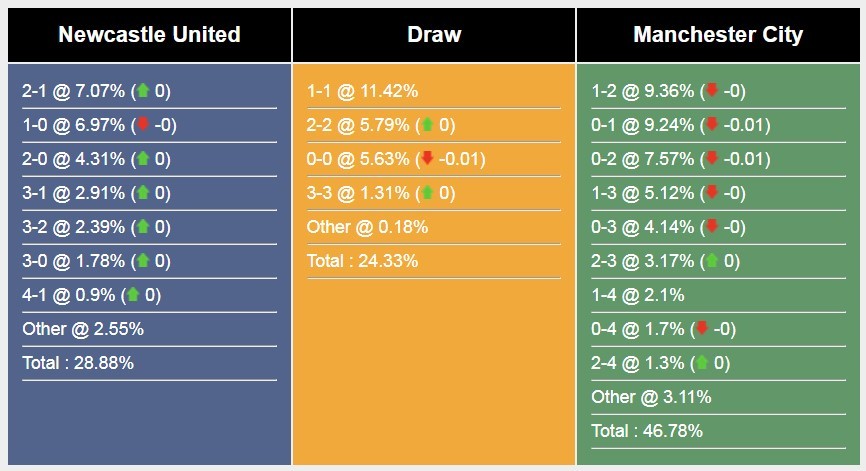This screenshot has height=471, width=866.
Task: Click the red down arrow beside 1-2 score
Action: tap(712, 91)
